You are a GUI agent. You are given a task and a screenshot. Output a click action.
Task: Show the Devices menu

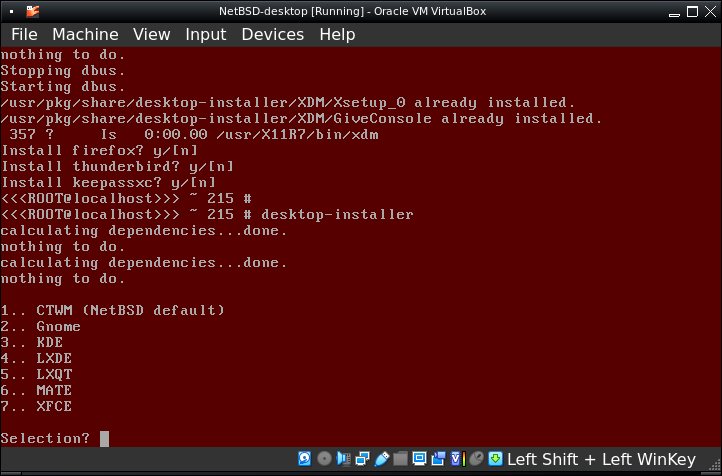tap(272, 34)
